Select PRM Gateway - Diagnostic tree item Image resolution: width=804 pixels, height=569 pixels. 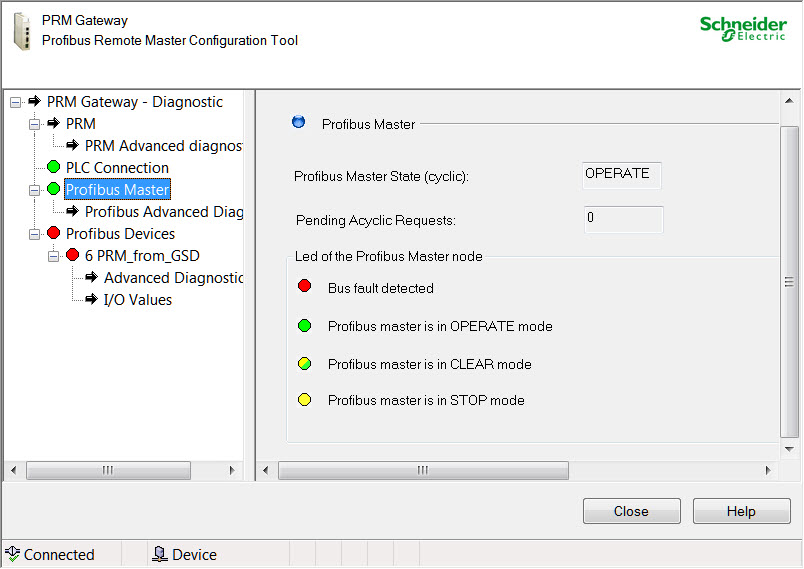pos(135,101)
